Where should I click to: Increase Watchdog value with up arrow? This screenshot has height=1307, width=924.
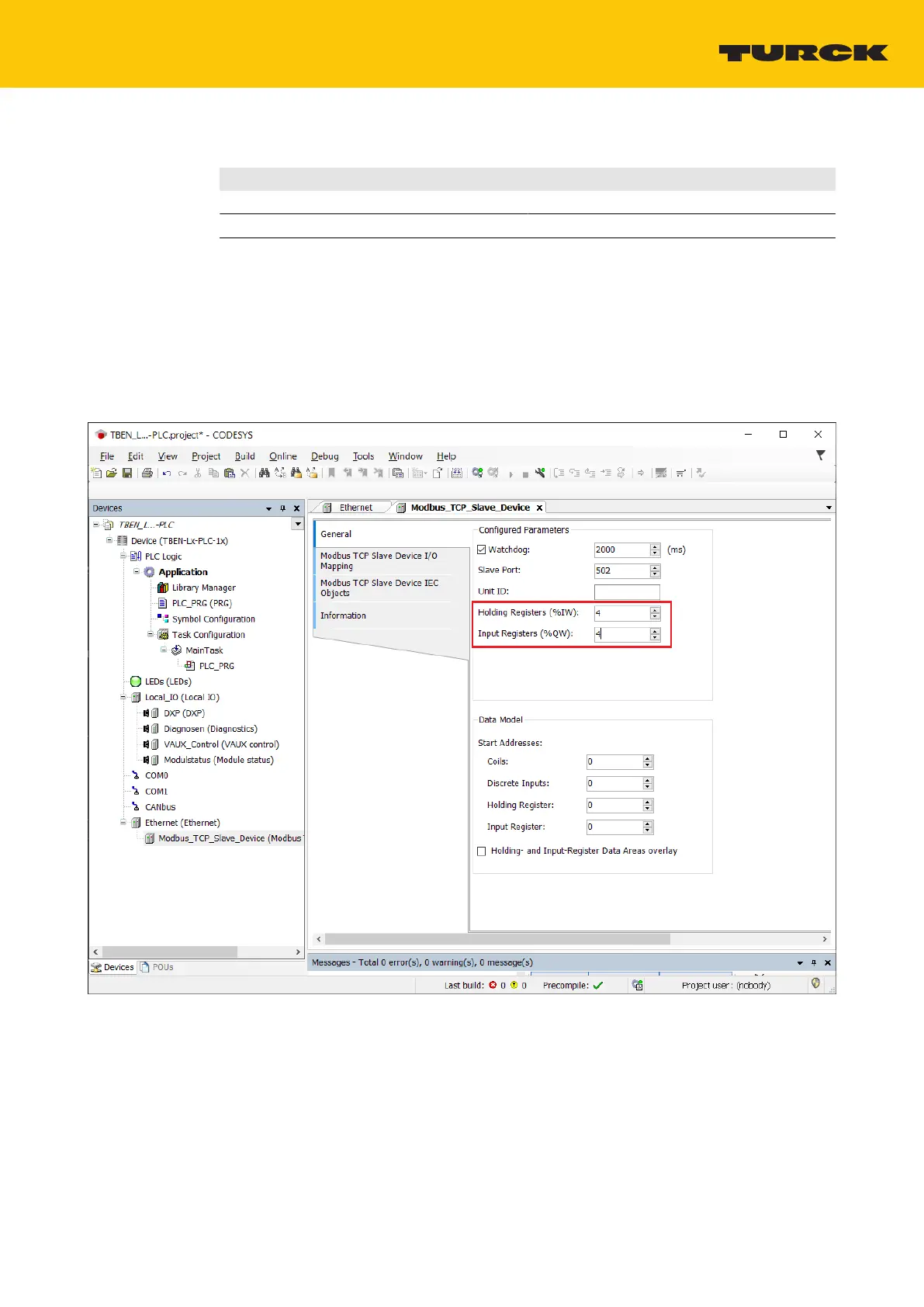[656, 546]
